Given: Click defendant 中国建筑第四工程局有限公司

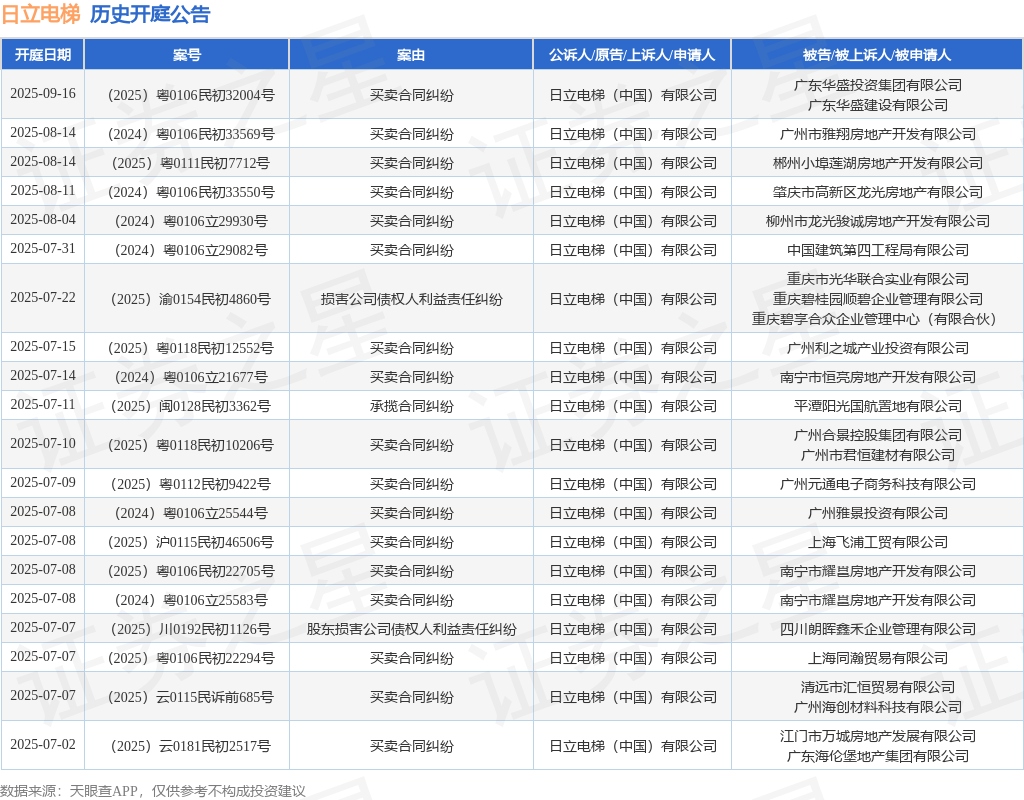Looking at the screenshot, I should pos(878,250).
